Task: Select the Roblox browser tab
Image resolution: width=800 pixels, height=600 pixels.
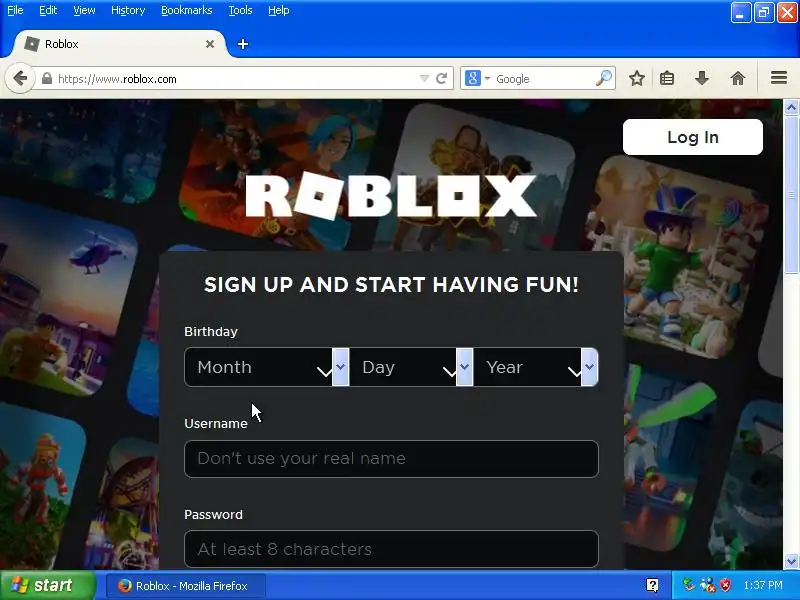Action: point(118,44)
